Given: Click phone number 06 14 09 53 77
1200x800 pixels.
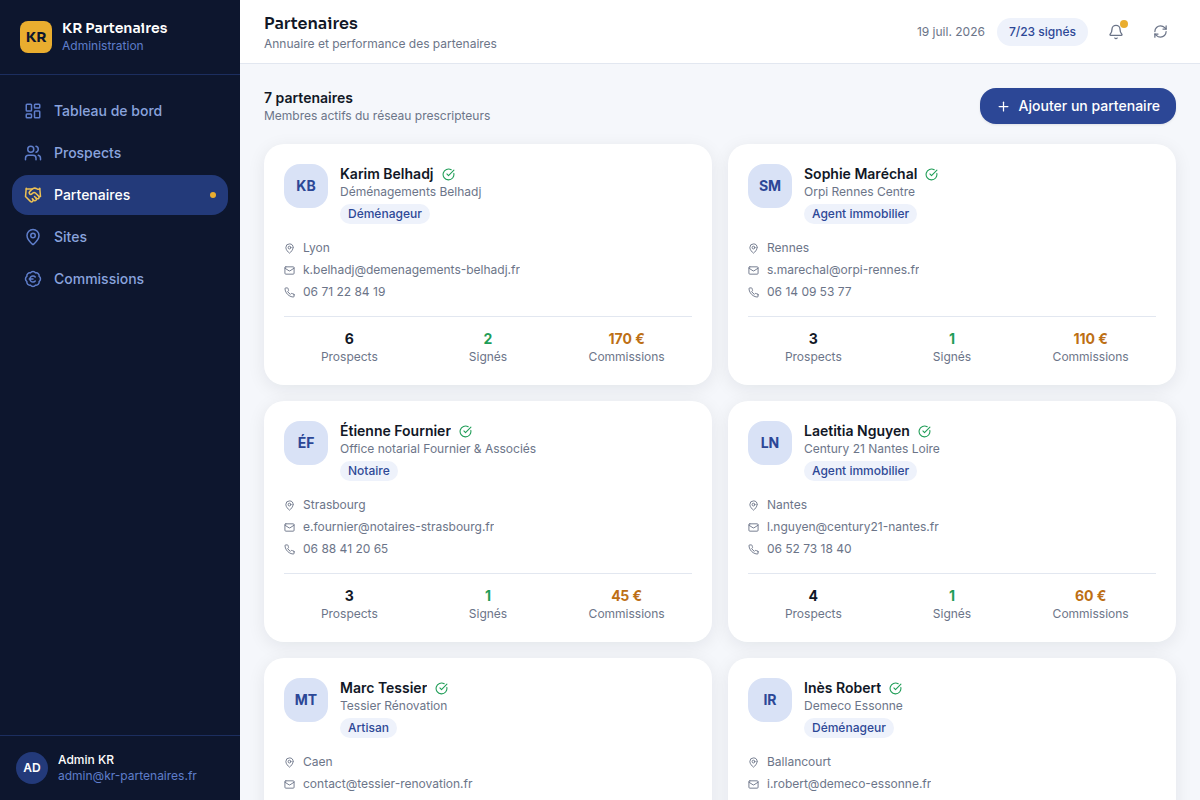Looking at the screenshot, I should [x=809, y=292].
